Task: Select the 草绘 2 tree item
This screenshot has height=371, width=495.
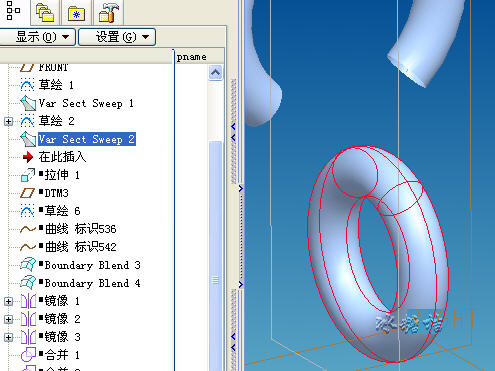Action: (56, 121)
